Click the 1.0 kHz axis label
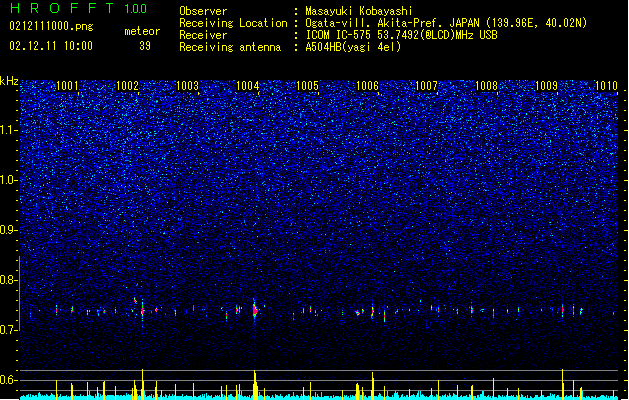The image size is (629, 400). pyautogui.click(x=8, y=180)
